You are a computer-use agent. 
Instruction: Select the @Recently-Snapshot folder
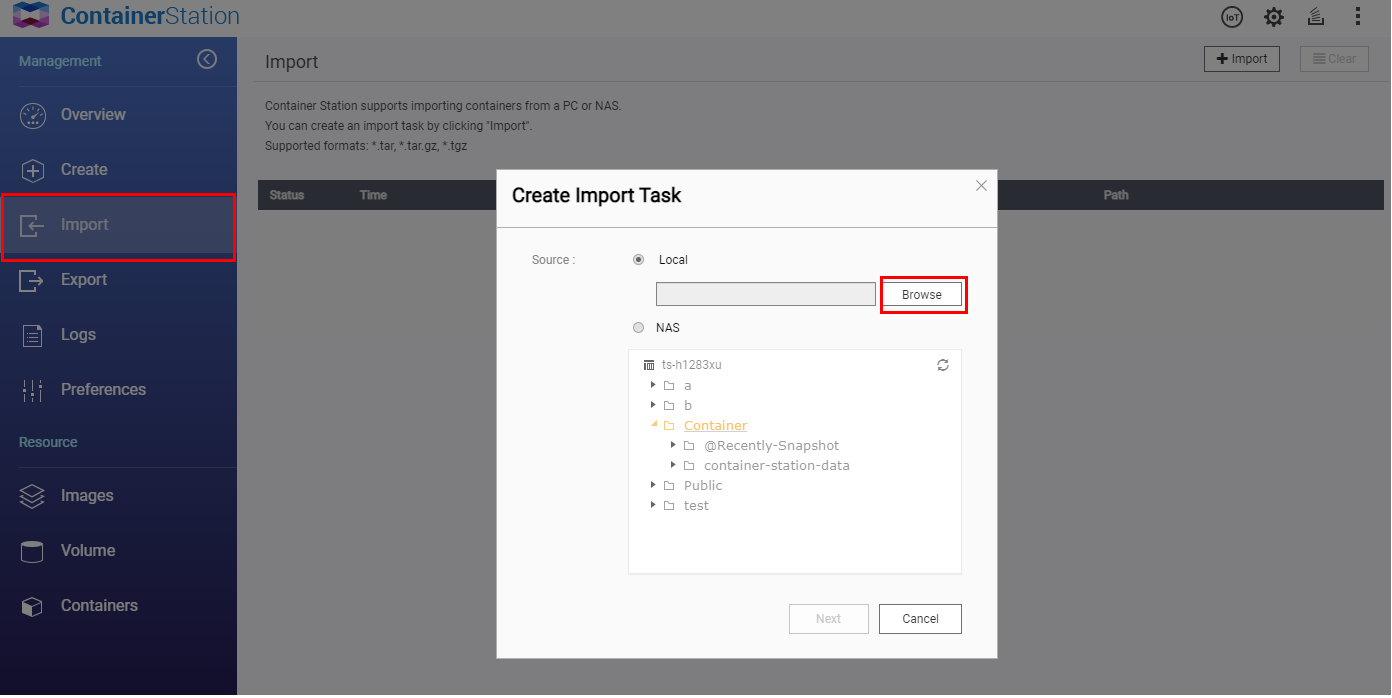771,446
